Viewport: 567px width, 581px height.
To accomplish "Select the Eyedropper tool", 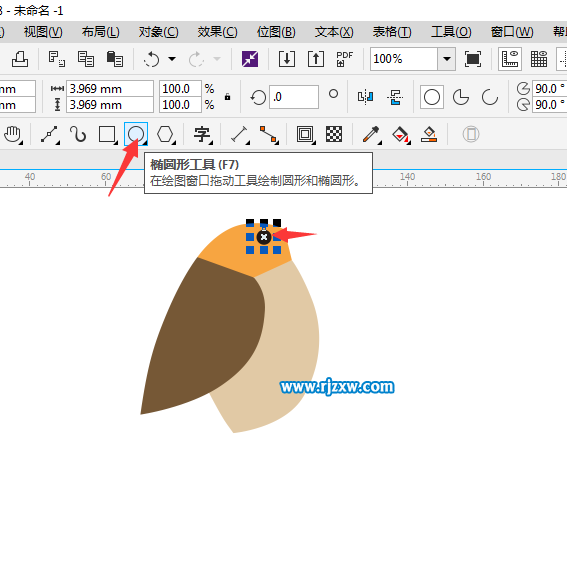I will tap(371, 134).
